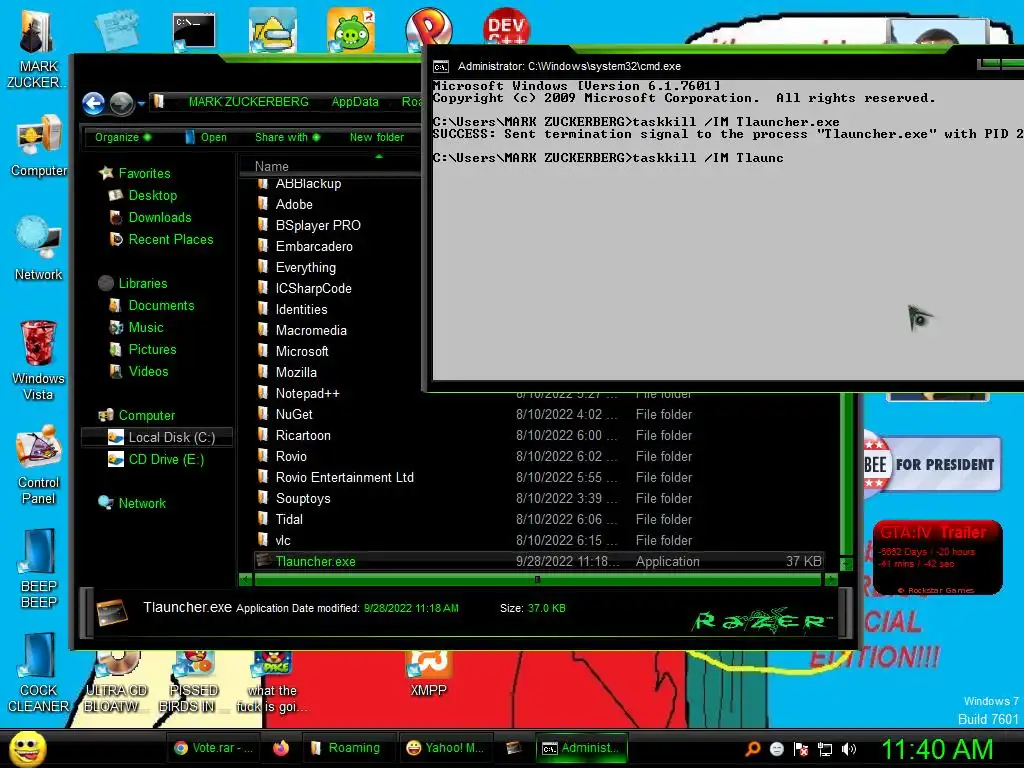Click the Tlauncher.exe file icon in list
Viewport: 1024px width, 768px height.
pos(264,561)
